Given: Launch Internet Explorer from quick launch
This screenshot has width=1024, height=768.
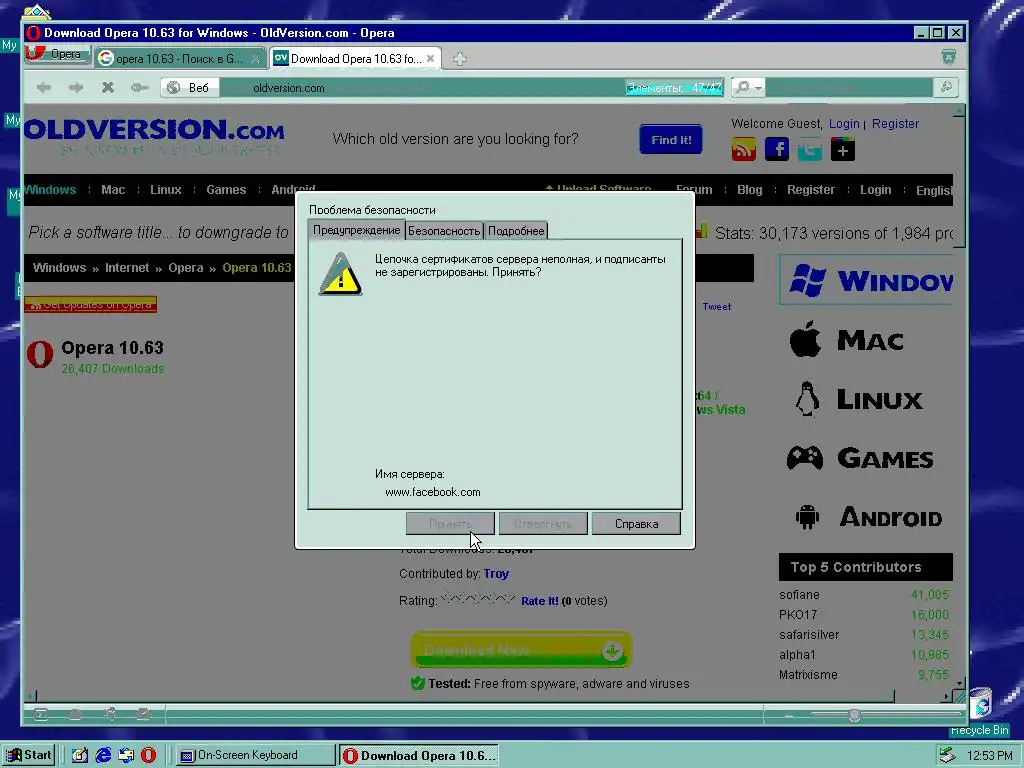Looking at the screenshot, I should pos(103,756).
